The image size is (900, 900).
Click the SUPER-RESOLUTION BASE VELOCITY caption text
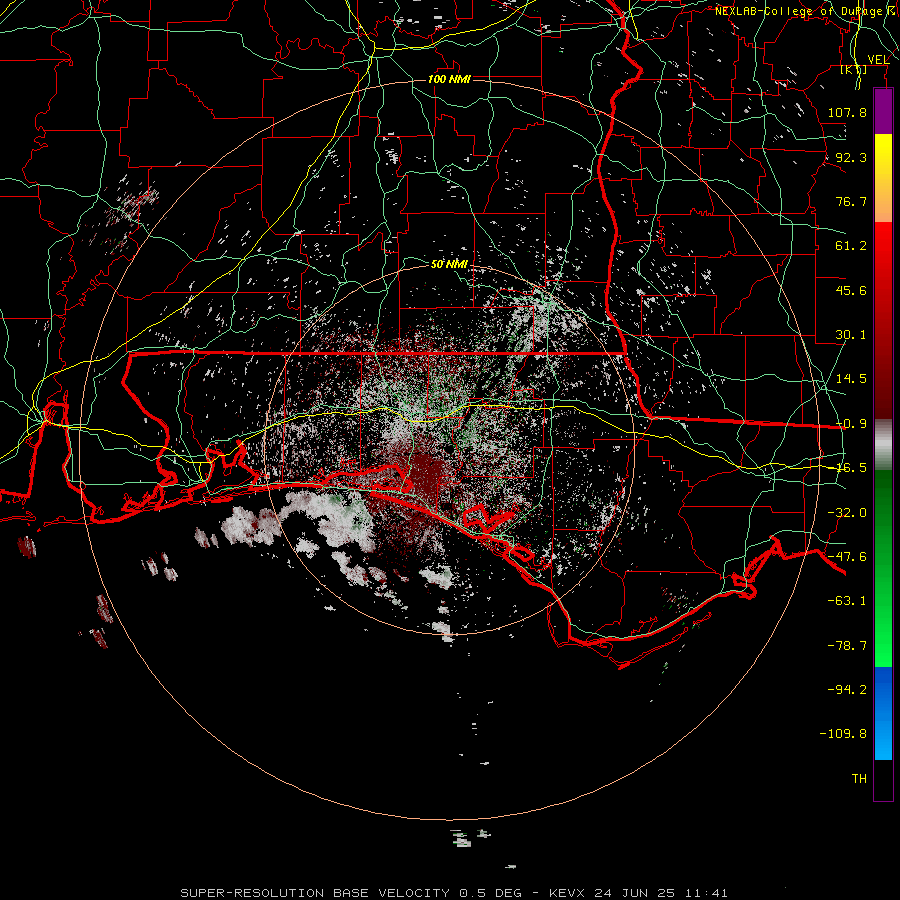[315, 893]
